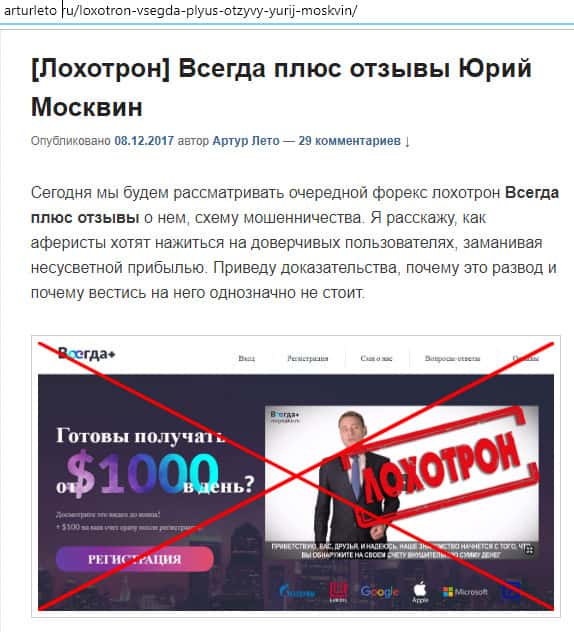Click the video of the man in the suit

click(x=402, y=482)
